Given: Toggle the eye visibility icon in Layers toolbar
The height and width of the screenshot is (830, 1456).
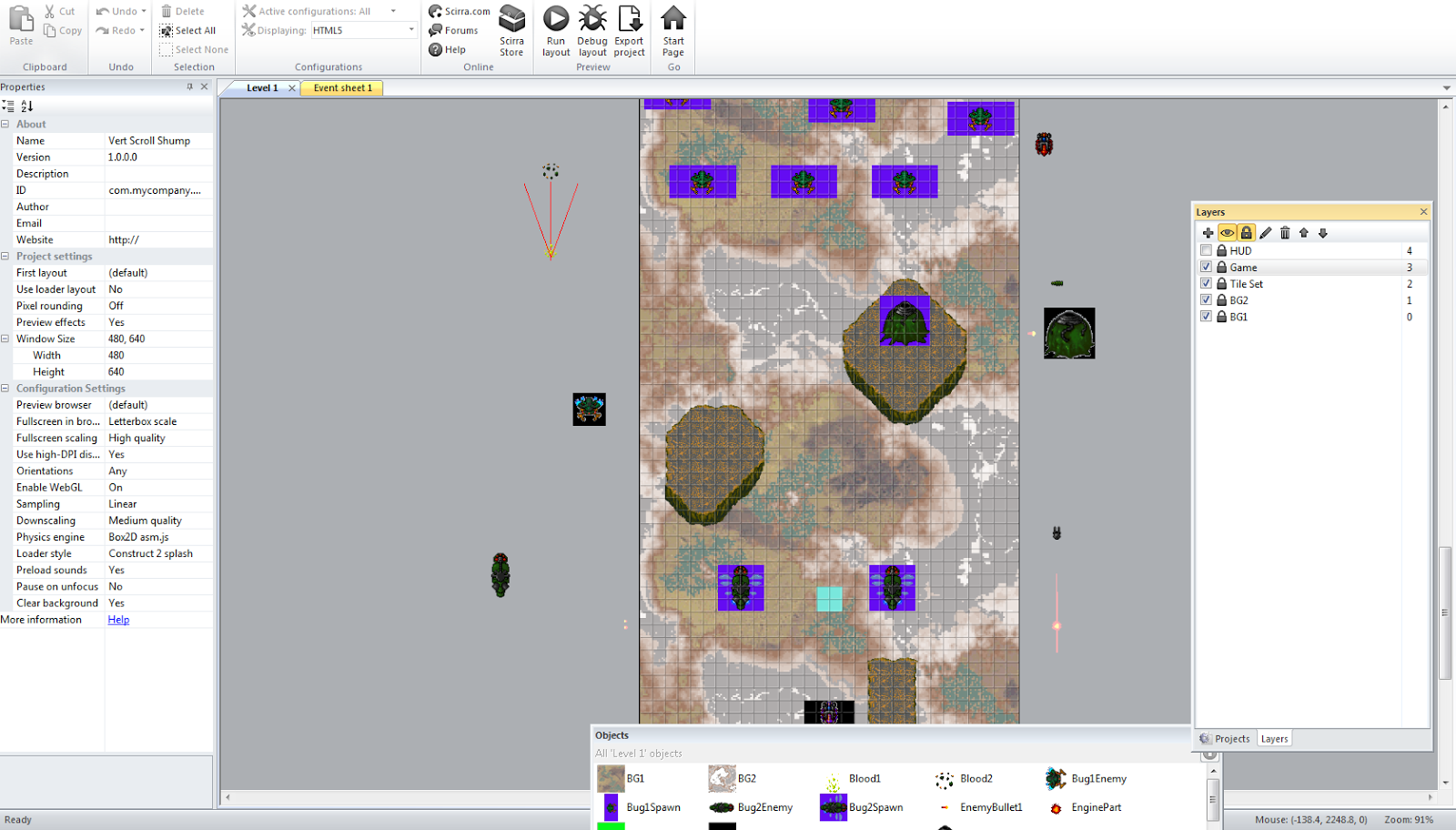Looking at the screenshot, I should click(x=1227, y=233).
